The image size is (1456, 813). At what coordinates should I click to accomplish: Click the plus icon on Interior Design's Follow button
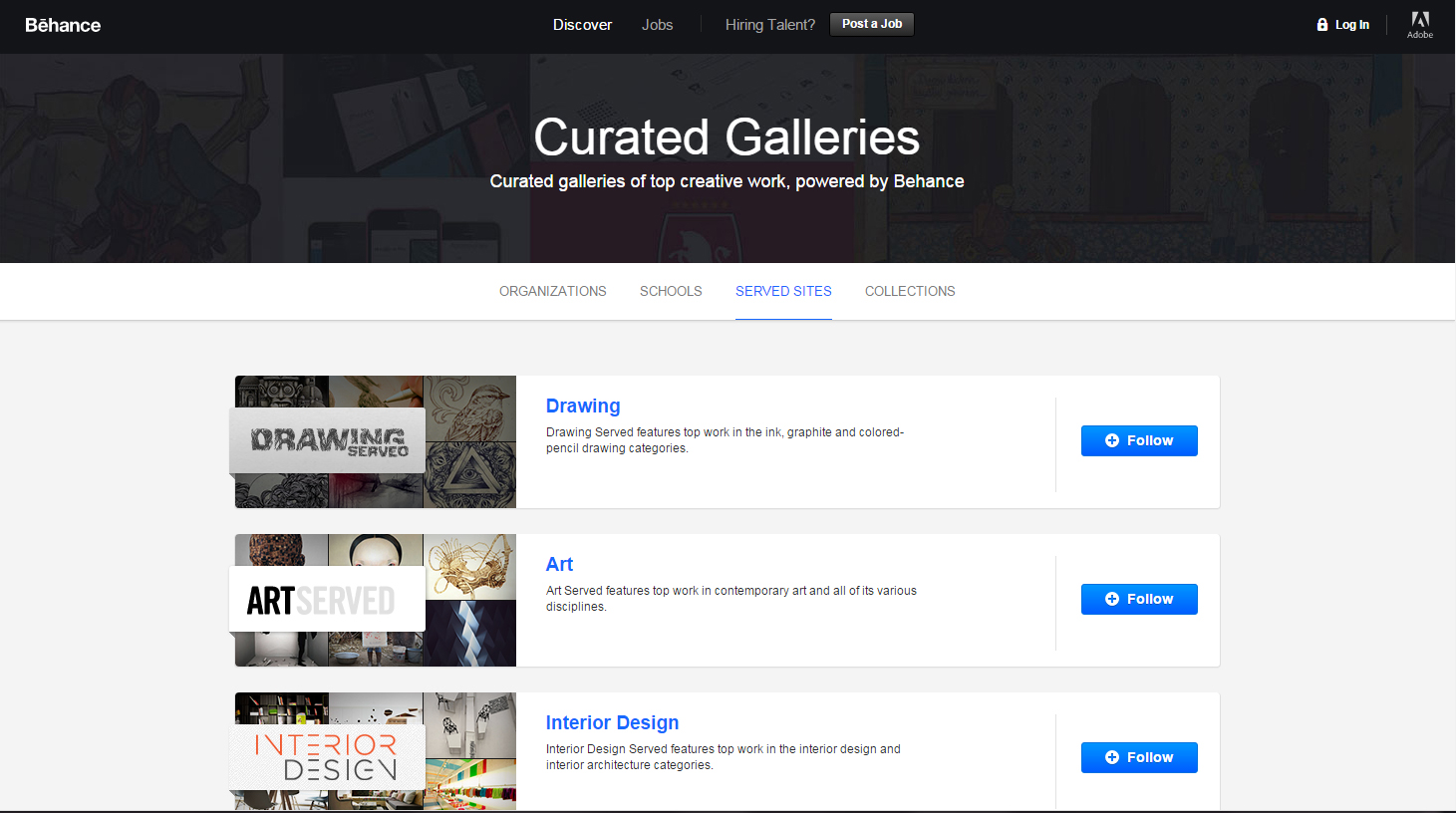tap(1114, 757)
